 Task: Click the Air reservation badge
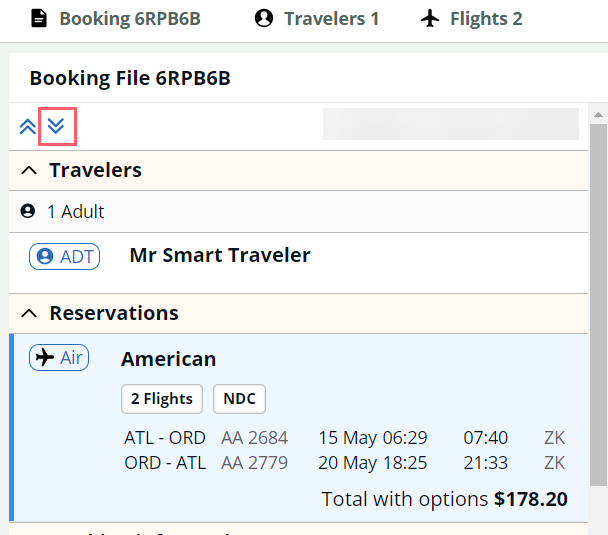coord(59,357)
